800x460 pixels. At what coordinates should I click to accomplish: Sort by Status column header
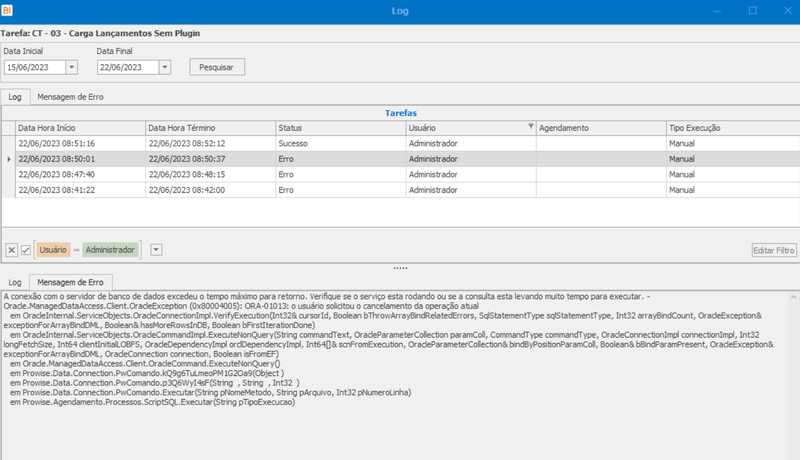(341, 128)
